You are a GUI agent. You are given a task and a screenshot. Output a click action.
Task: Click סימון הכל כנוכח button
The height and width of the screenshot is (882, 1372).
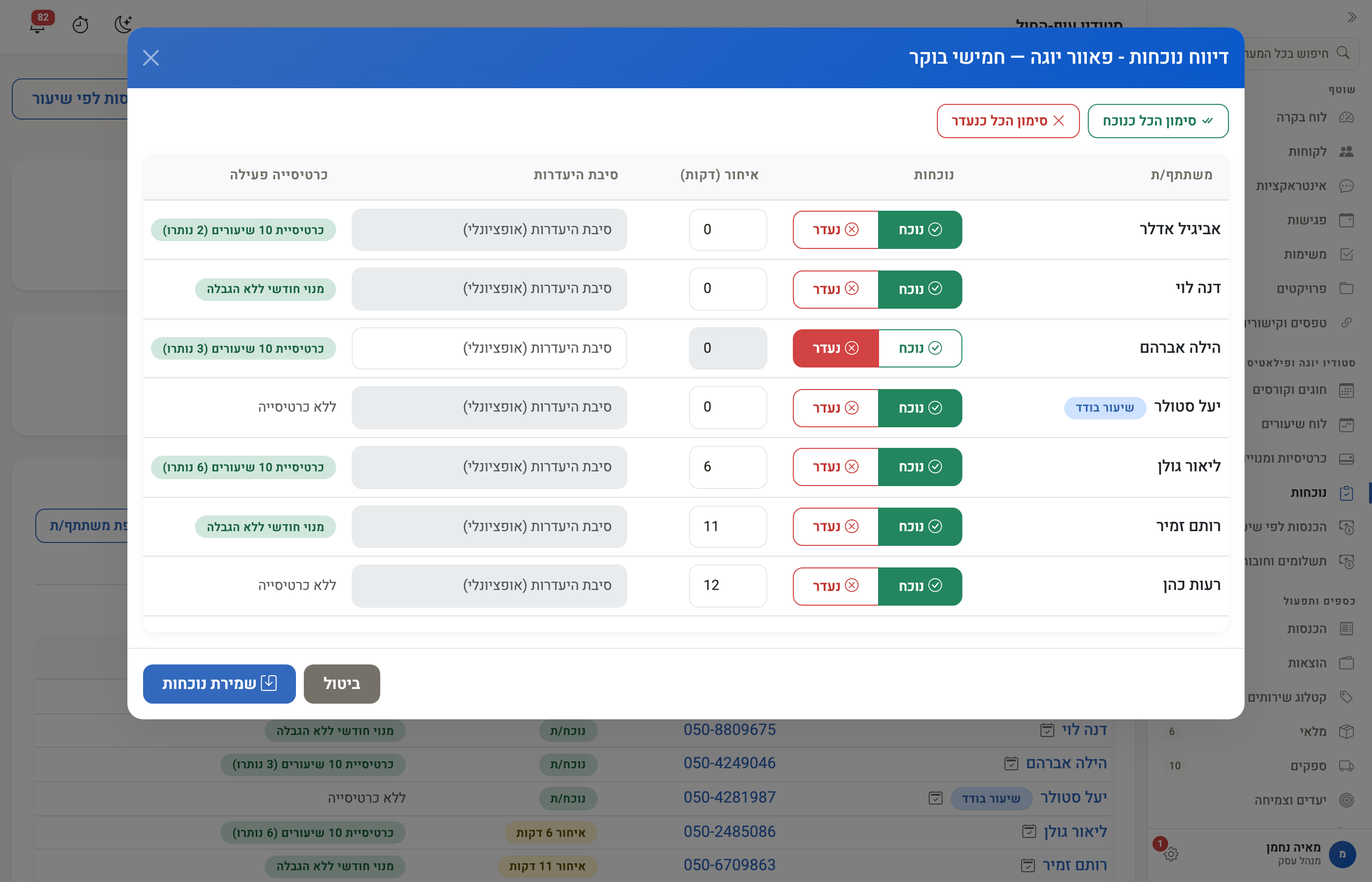tap(1158, 121)
